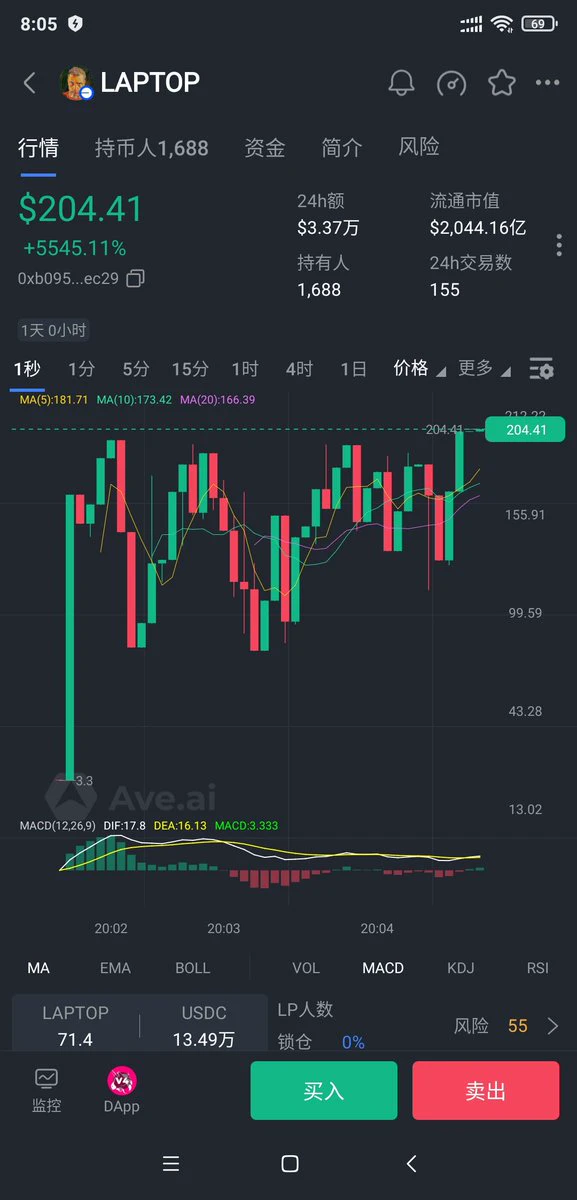Viewport: 577px width, 1200px height.
Task: Expand the 价格 dropdown
Action: pos(418,368)
